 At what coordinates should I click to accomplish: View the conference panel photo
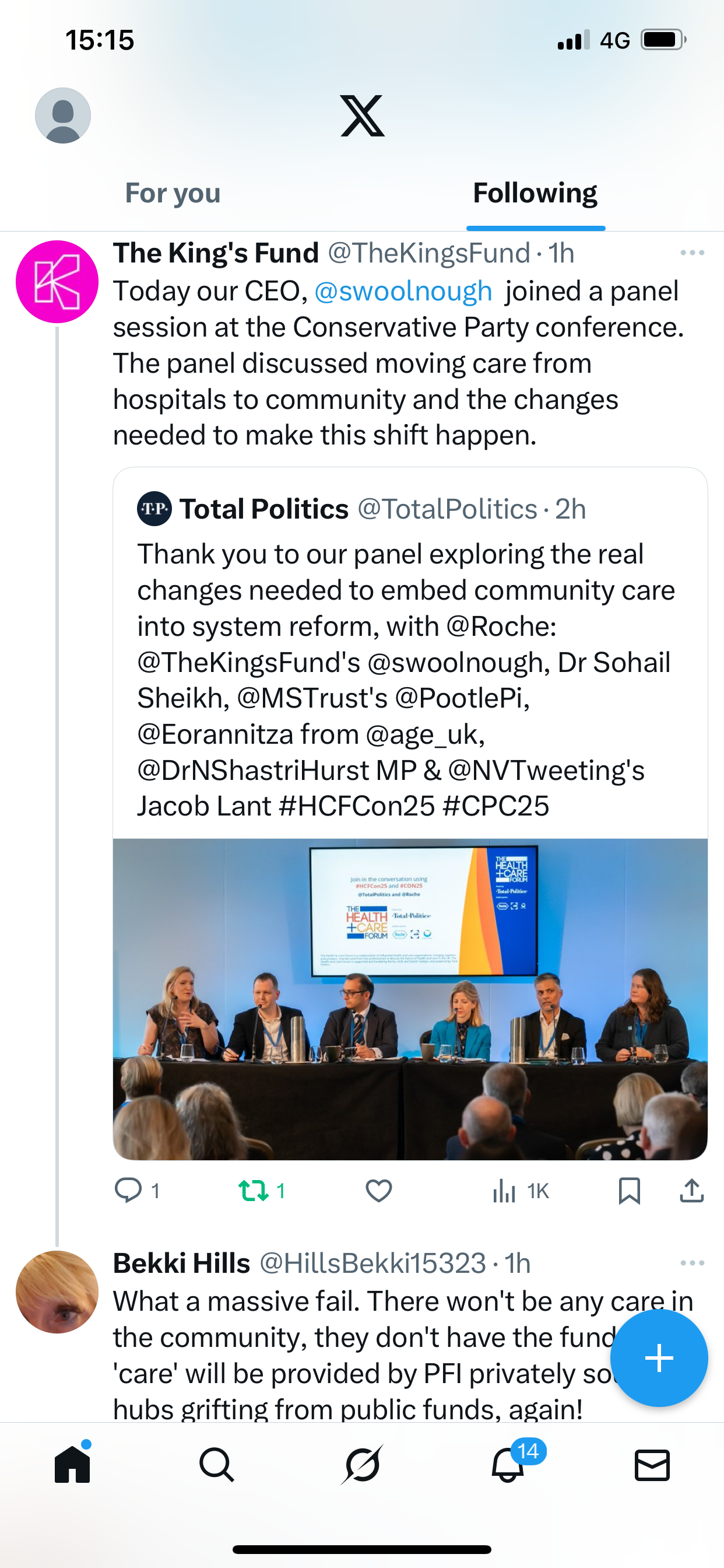410,998
